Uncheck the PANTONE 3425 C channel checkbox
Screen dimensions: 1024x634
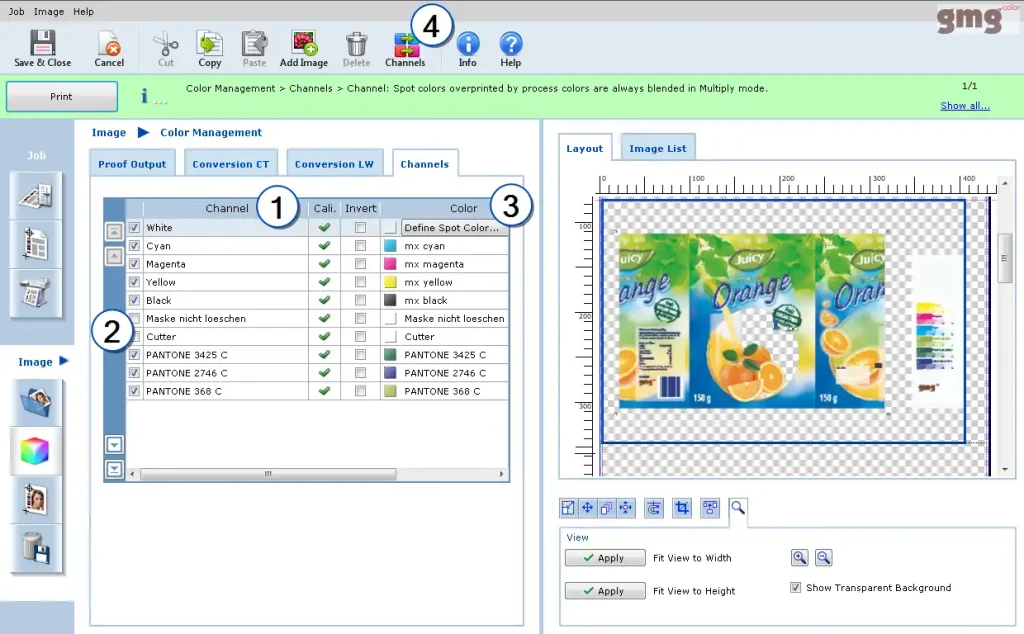coord(135,355)
